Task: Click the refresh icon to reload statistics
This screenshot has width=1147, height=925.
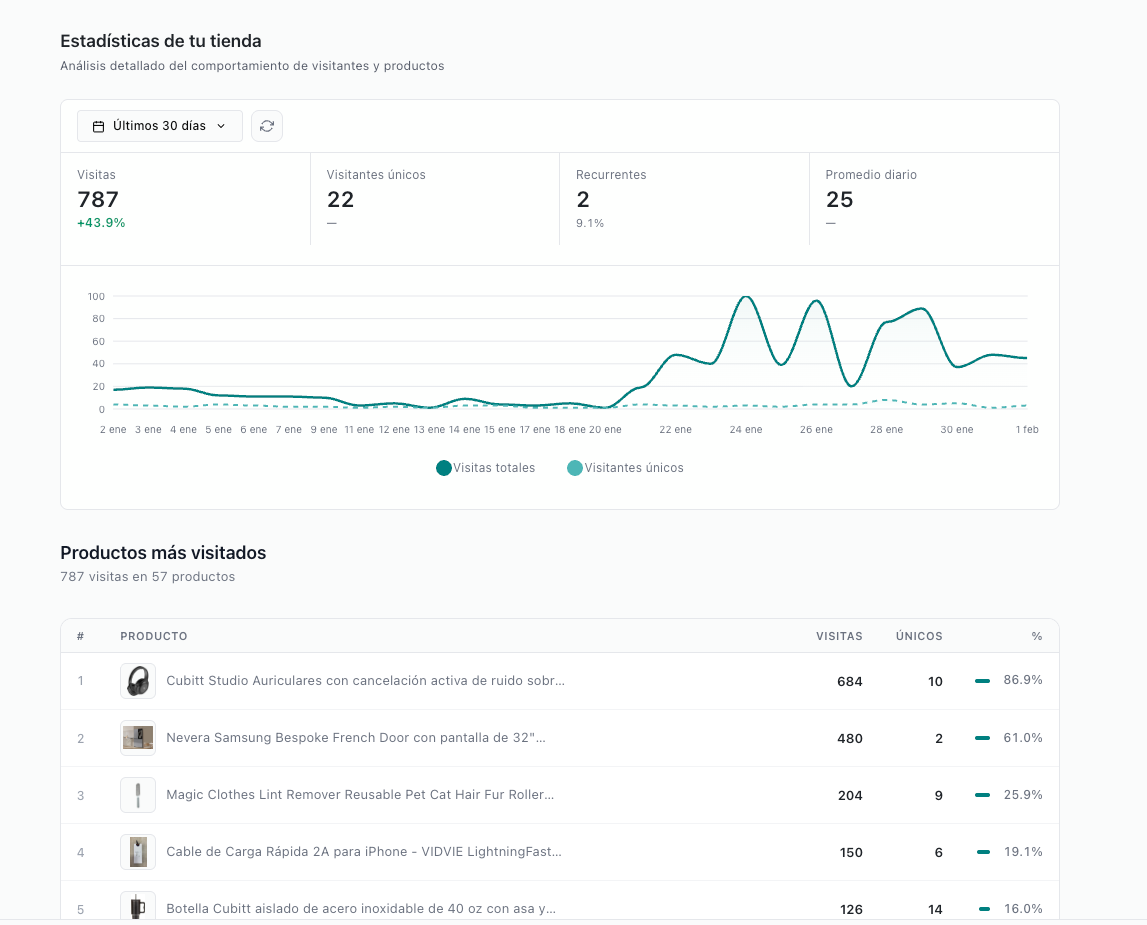Action: 266,125
